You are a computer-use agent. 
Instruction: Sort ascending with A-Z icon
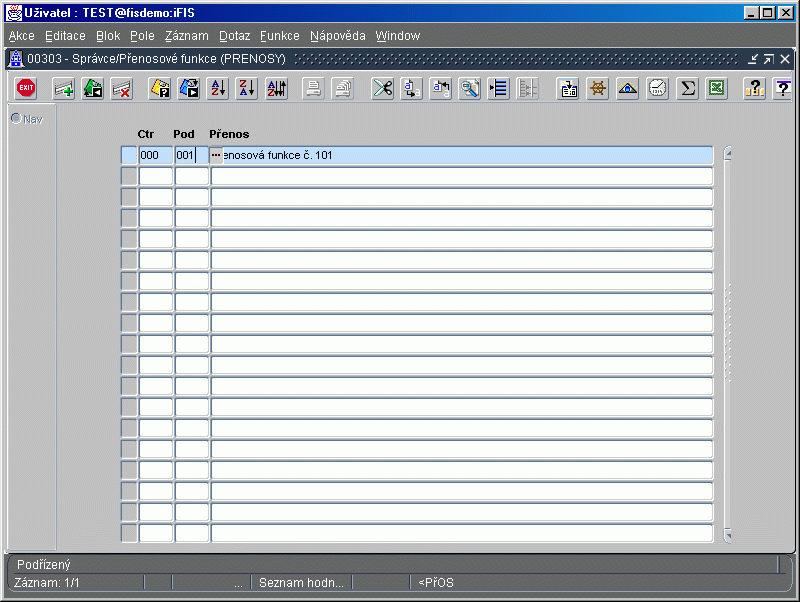tap(218, 89)
